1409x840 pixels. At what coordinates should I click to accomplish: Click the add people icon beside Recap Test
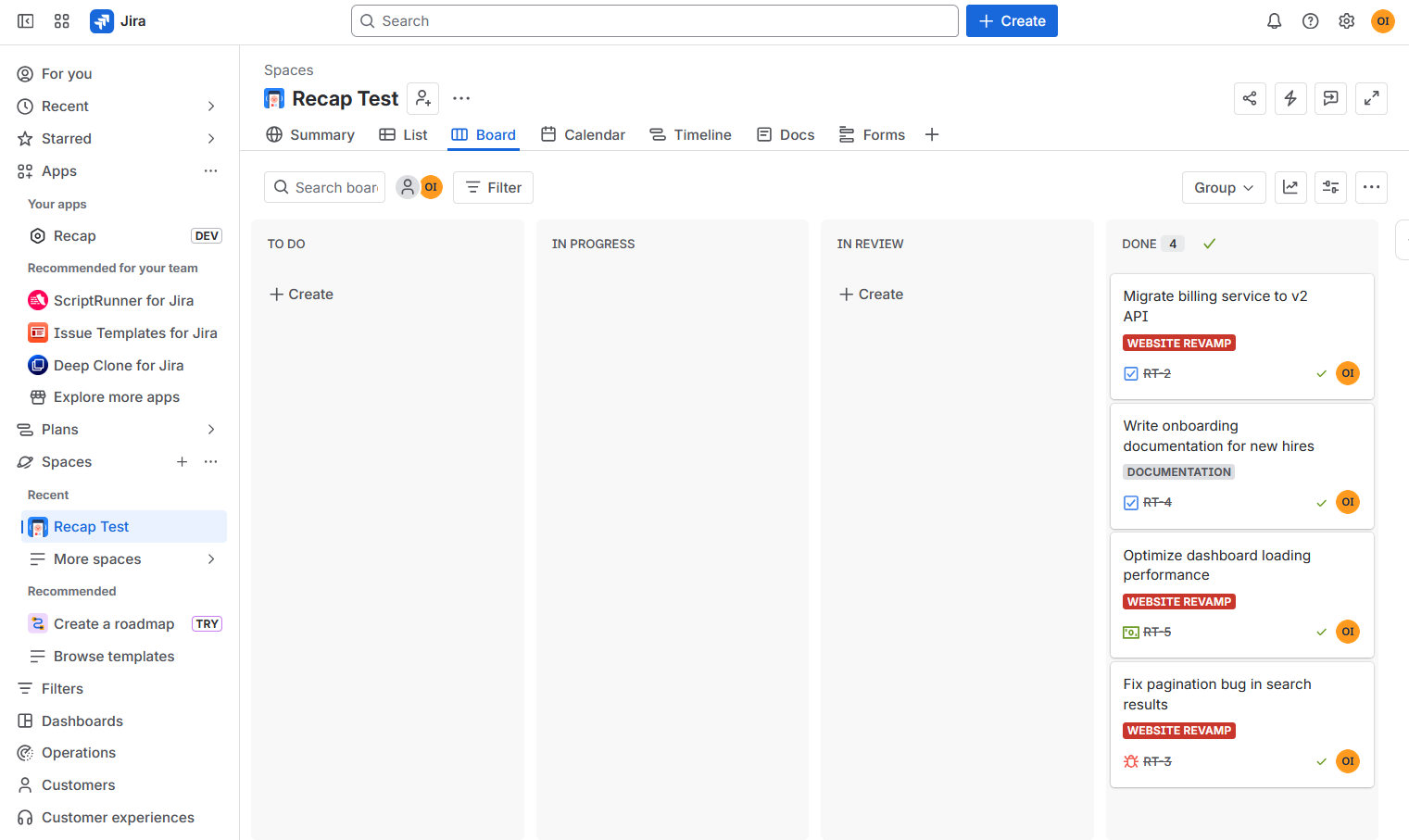pos(423,98)
